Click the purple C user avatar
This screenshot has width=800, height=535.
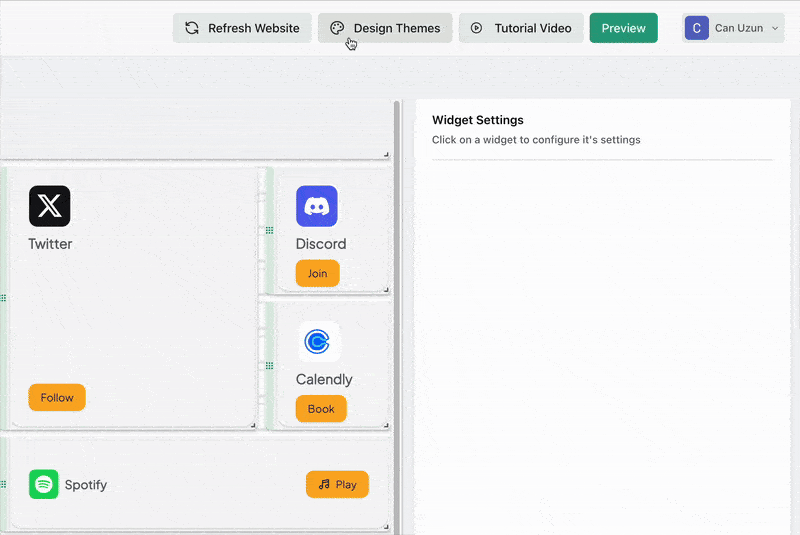(x=696, y=28)
